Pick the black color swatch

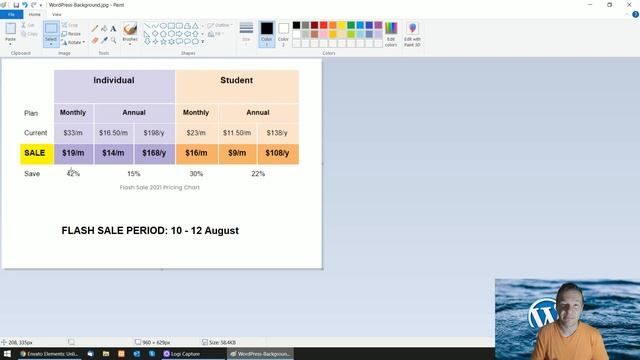tap(296, 25)
